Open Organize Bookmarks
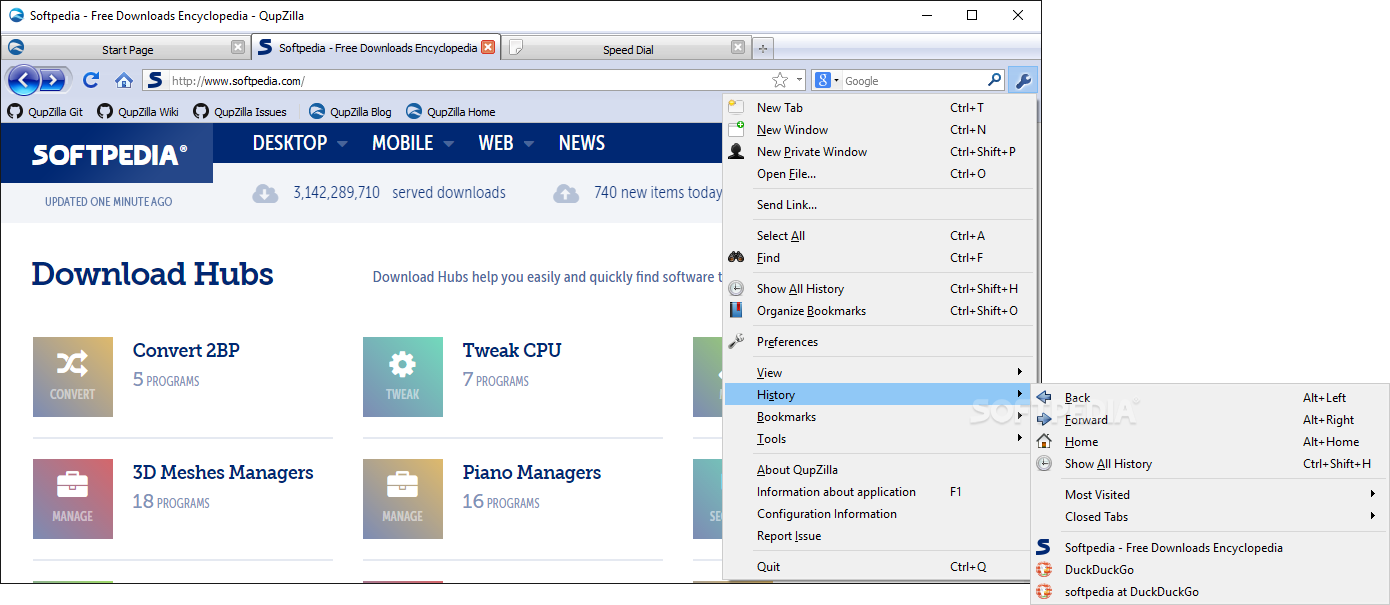1390x605 pixels. 879,311
